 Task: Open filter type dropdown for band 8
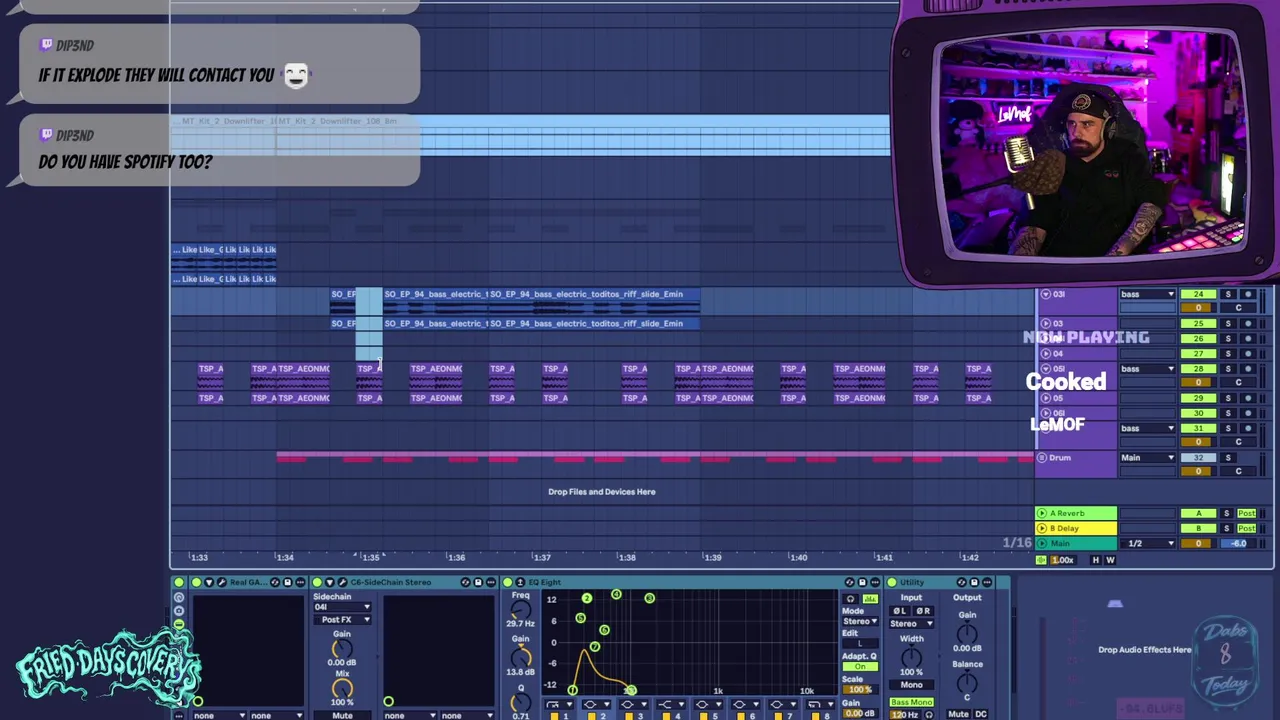[821, 704]
